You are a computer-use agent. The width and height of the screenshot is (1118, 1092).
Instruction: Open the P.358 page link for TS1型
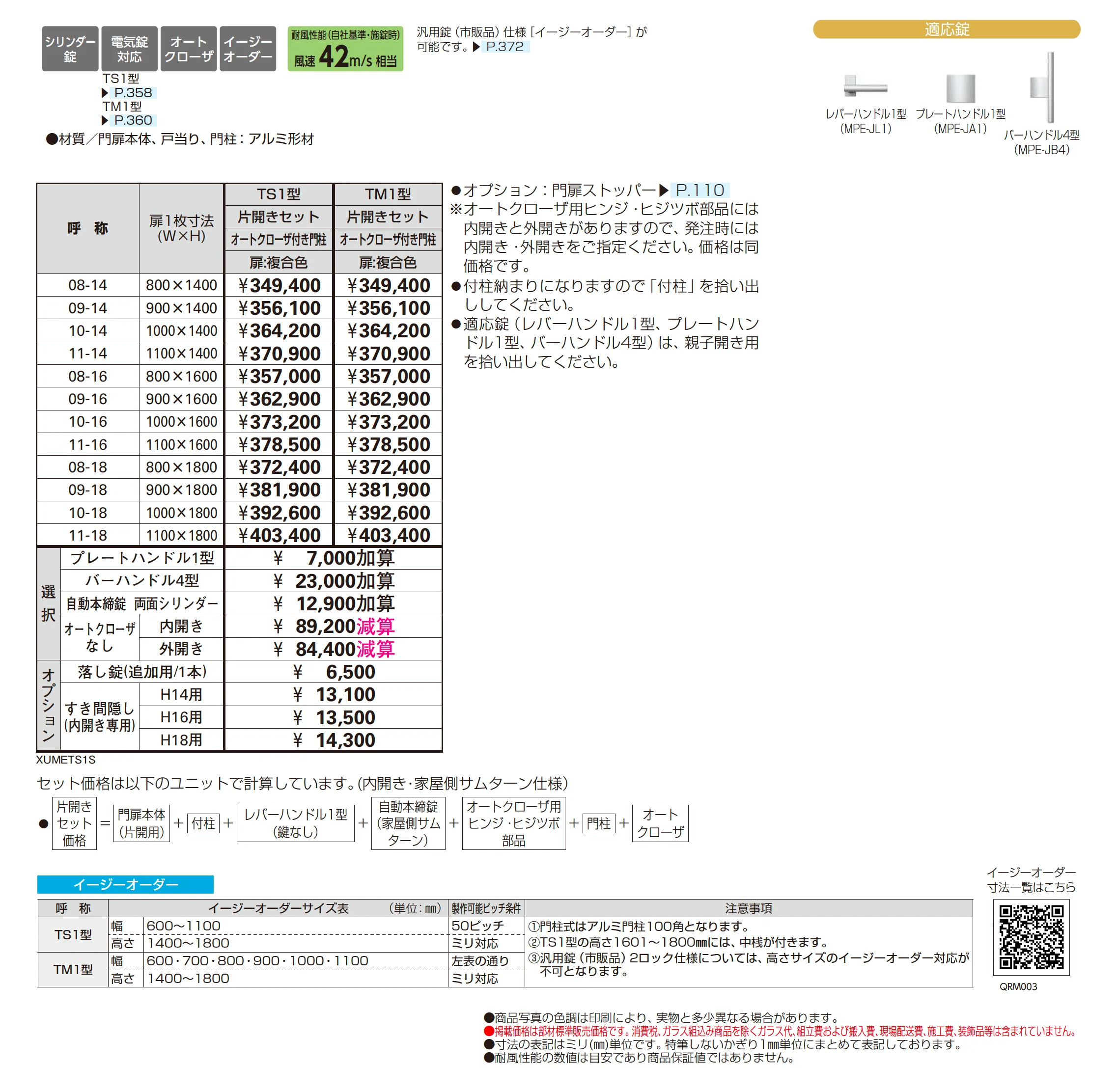tap(133, 93)
